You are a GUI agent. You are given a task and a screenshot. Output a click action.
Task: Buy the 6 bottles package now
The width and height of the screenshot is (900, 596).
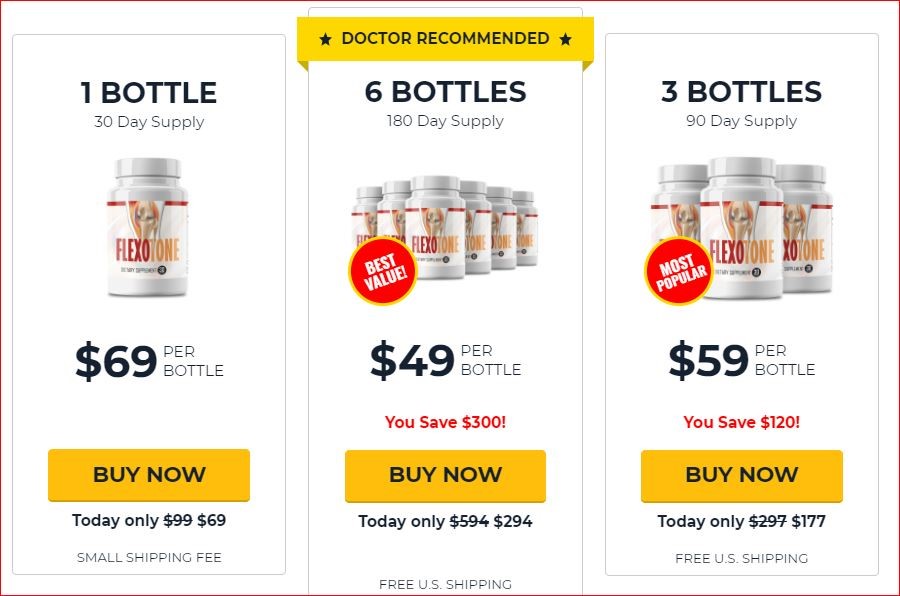pyautogui.click(x=445, y=475)
